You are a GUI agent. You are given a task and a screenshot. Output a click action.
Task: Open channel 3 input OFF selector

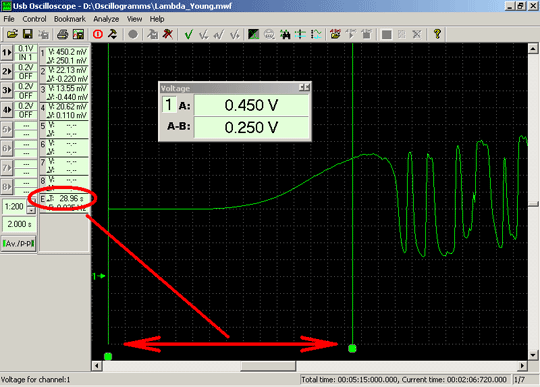tap(26, 95)
